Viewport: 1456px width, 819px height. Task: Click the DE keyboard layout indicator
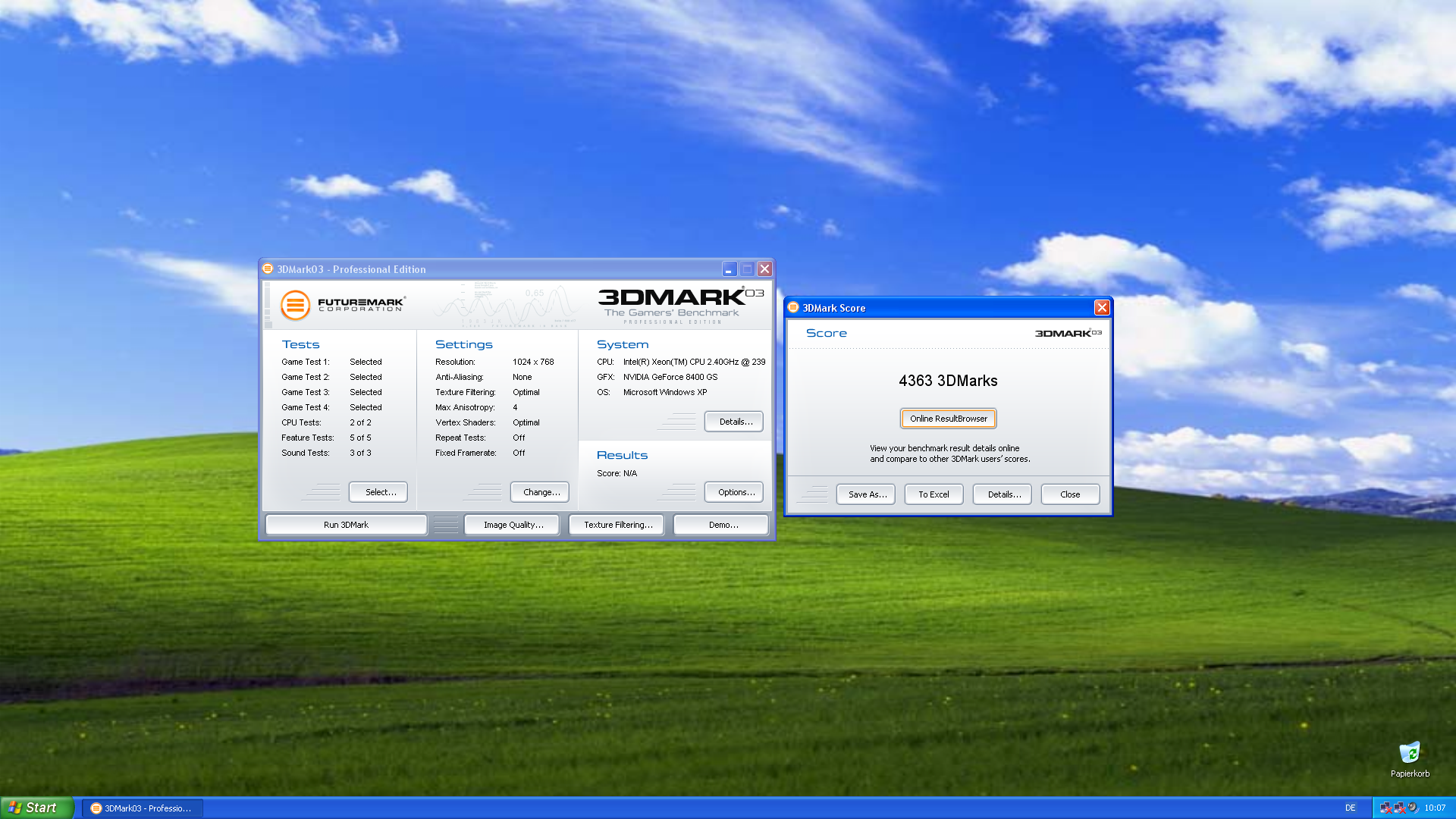pyautogui.click(x=1352, y=808)
